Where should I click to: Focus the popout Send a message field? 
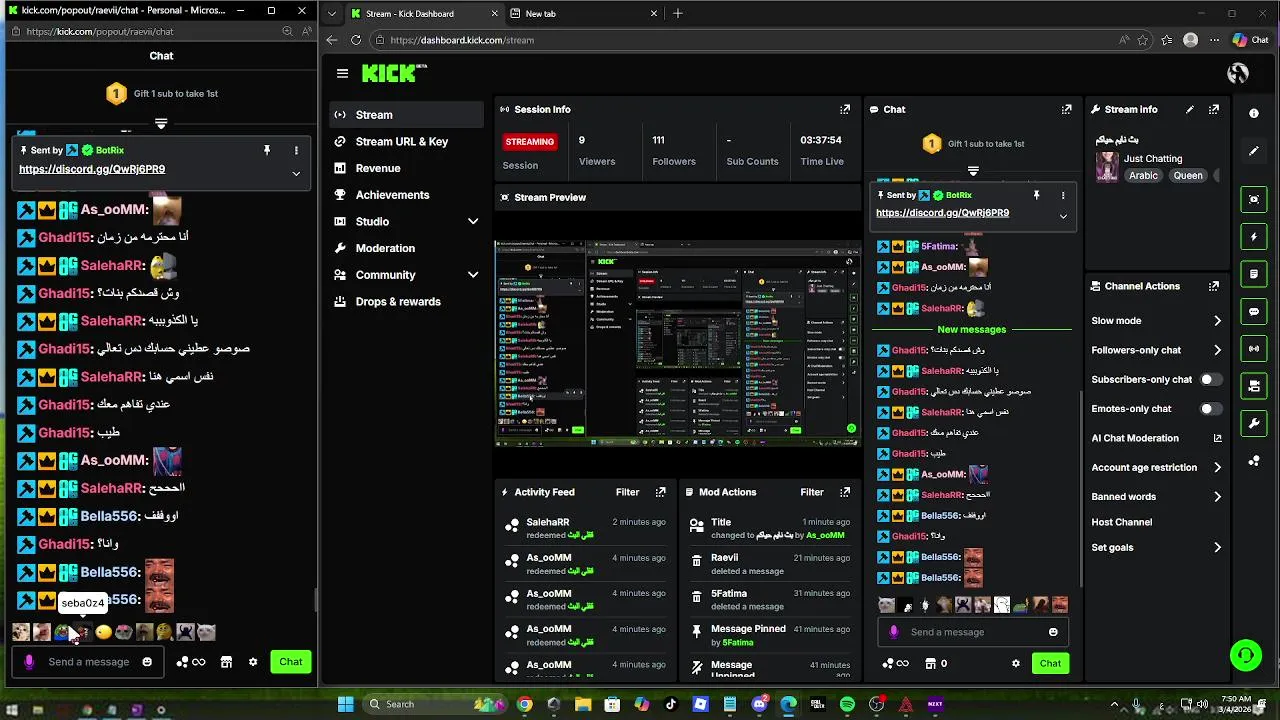click(x=88, y=662)
